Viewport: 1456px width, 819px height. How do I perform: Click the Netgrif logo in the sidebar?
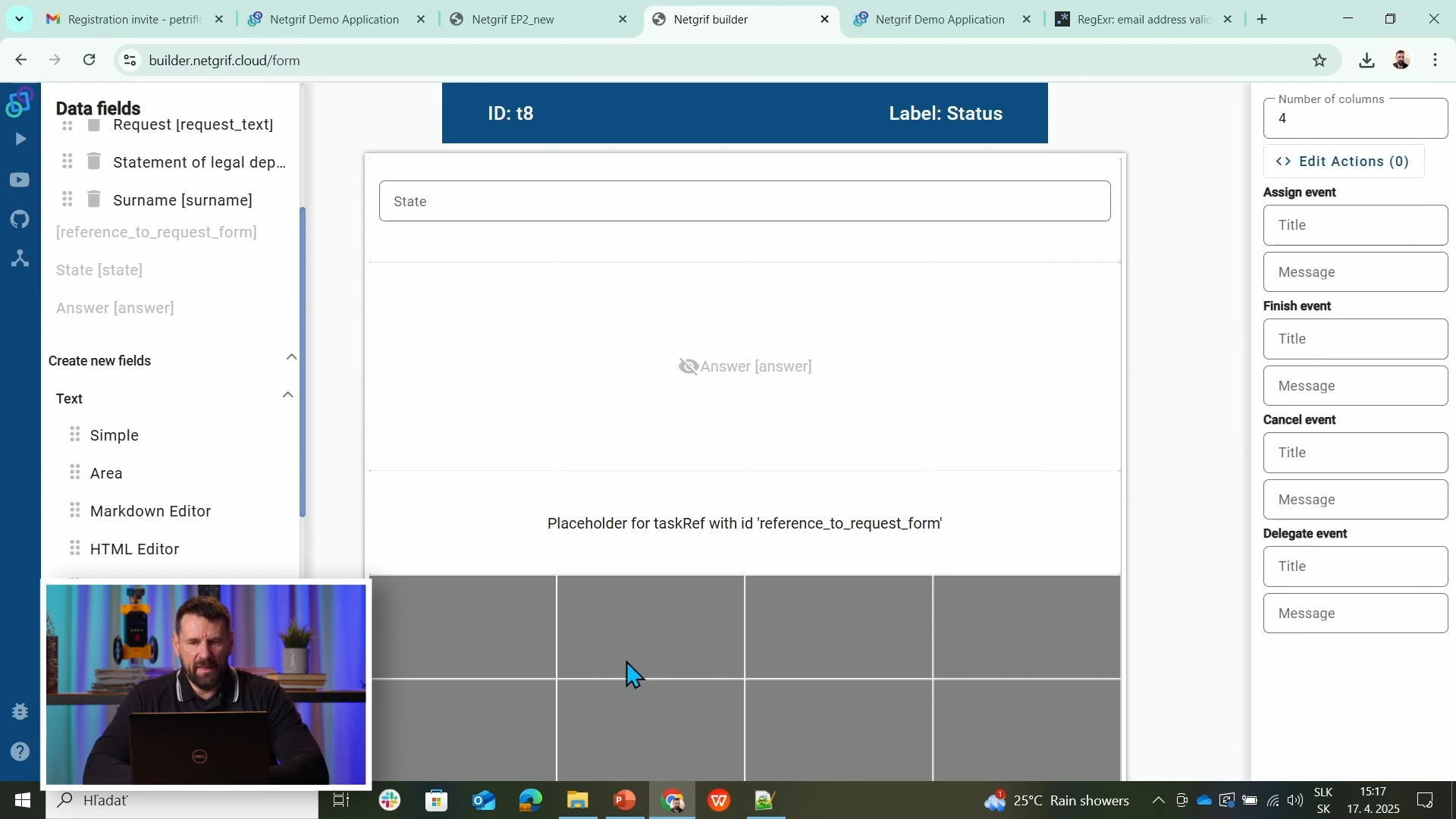click(19, 104)
